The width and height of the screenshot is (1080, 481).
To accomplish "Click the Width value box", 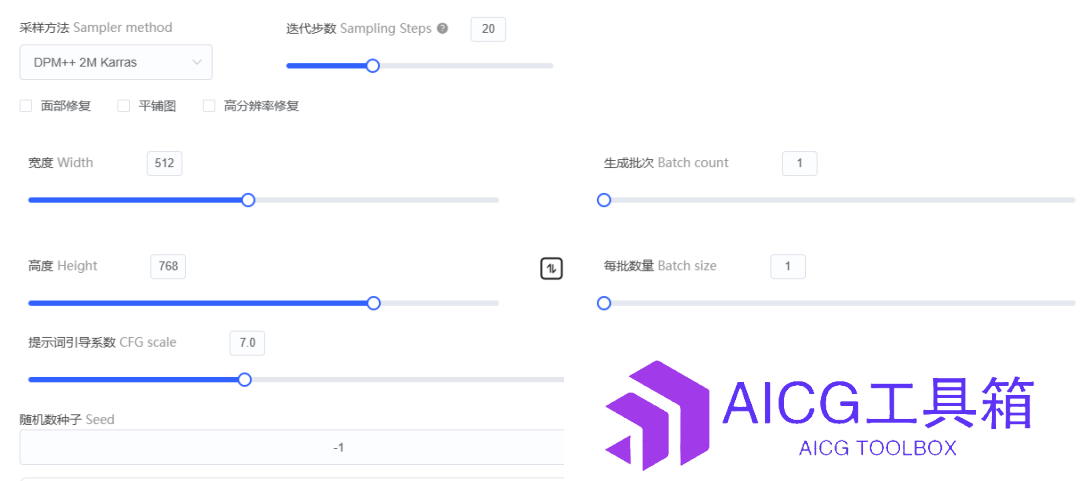I will coord(165,164).
